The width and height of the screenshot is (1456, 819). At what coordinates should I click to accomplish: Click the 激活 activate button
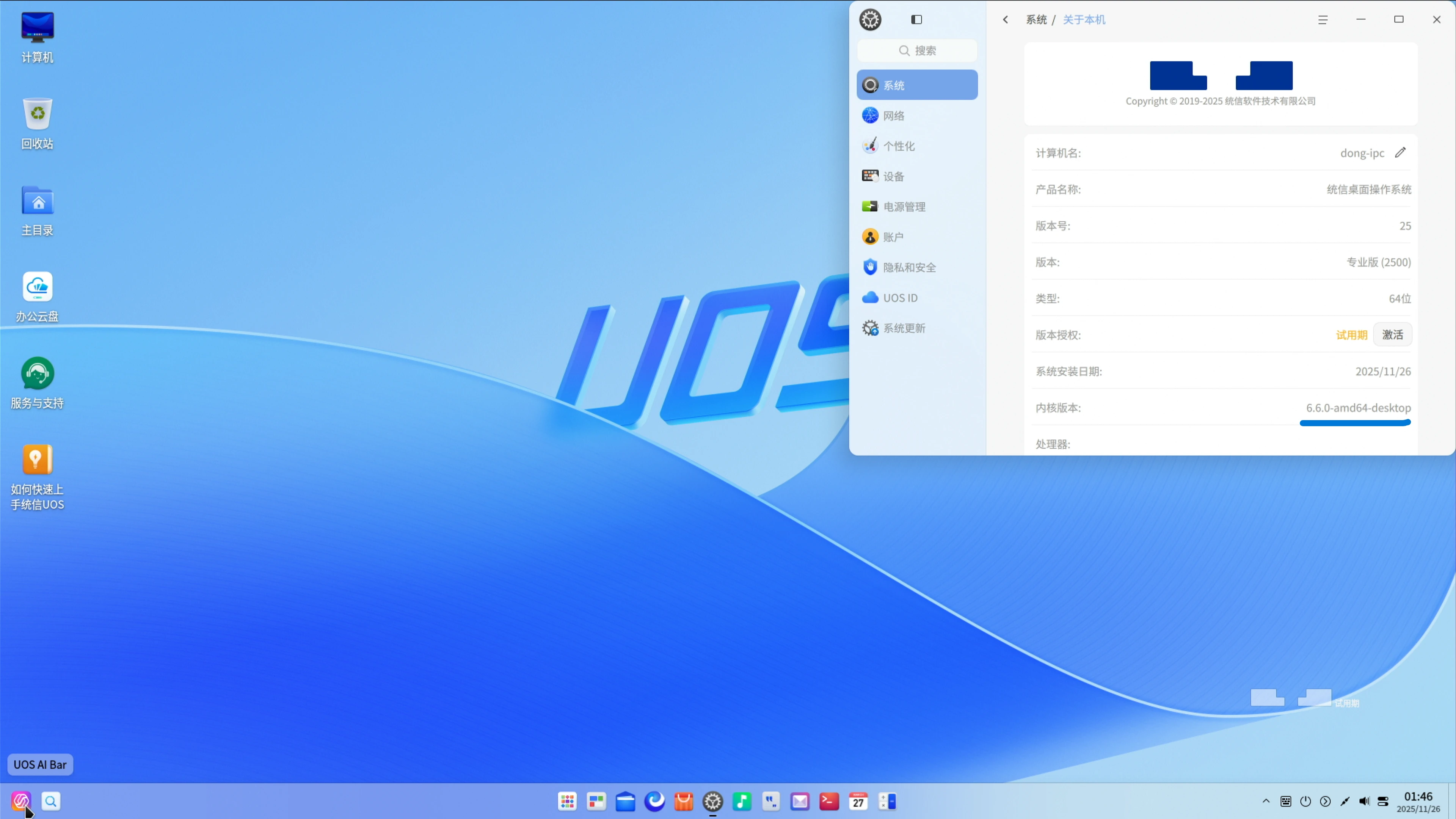tap(1392, 334)
